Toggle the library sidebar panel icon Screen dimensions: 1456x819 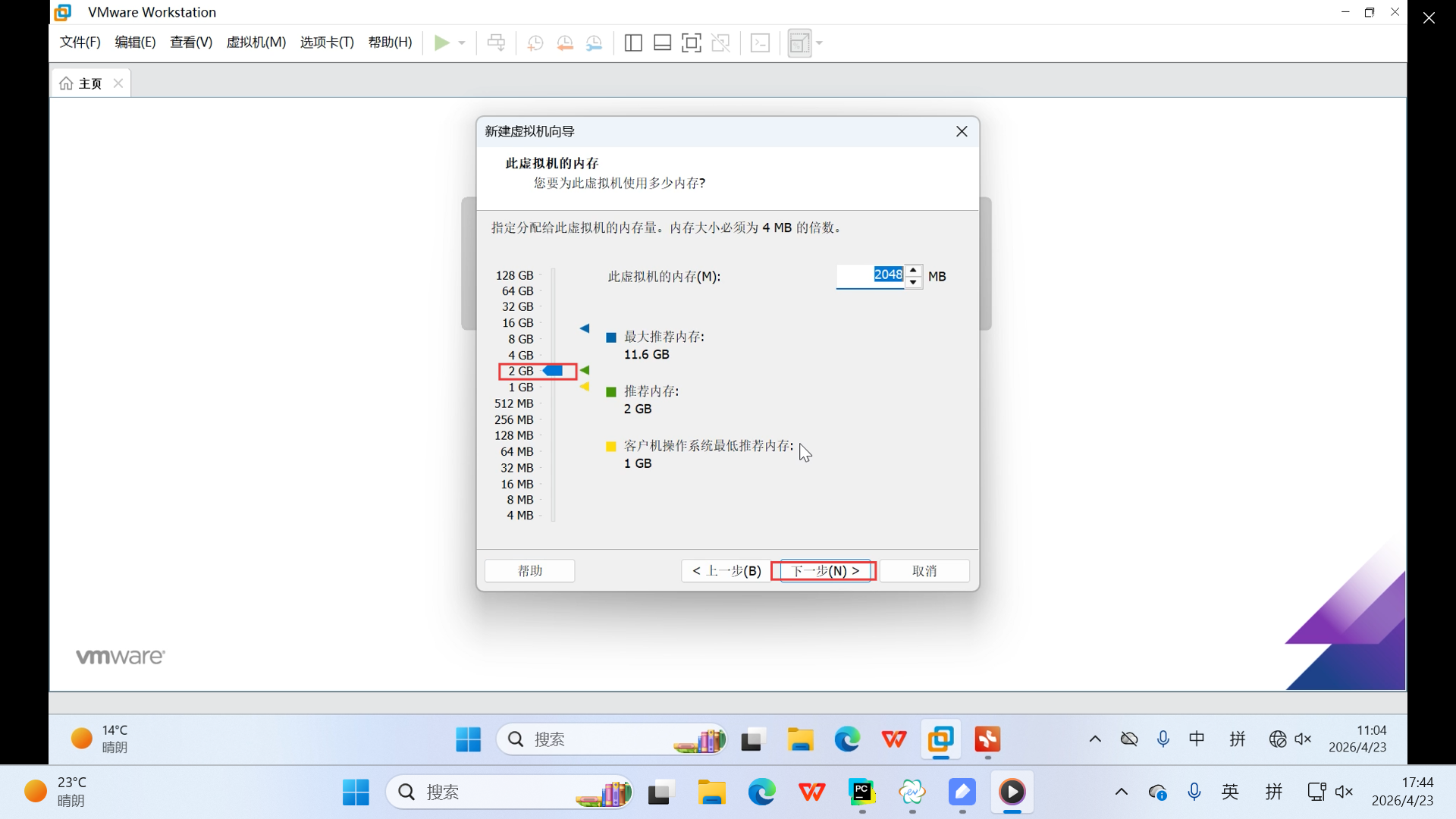point(633,43)
